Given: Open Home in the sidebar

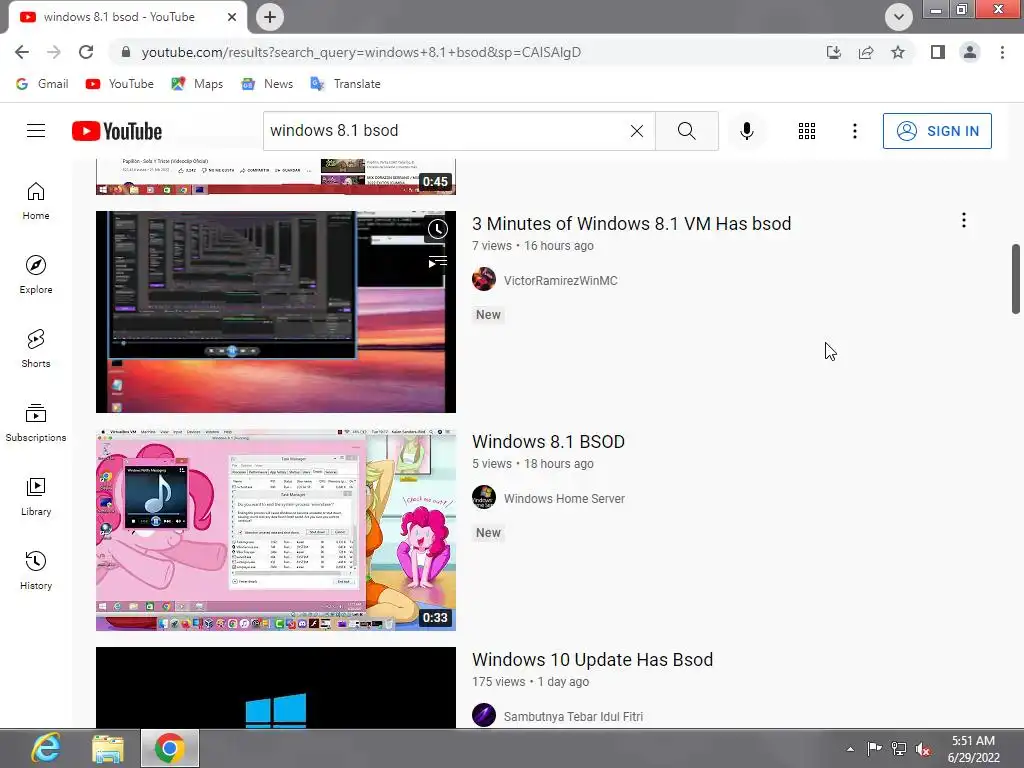Looking at the screenshot, I should 36,200.
